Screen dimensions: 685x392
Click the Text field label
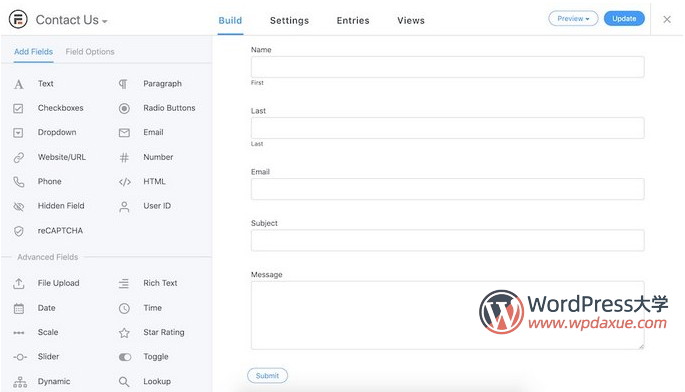tap(45, 83)
